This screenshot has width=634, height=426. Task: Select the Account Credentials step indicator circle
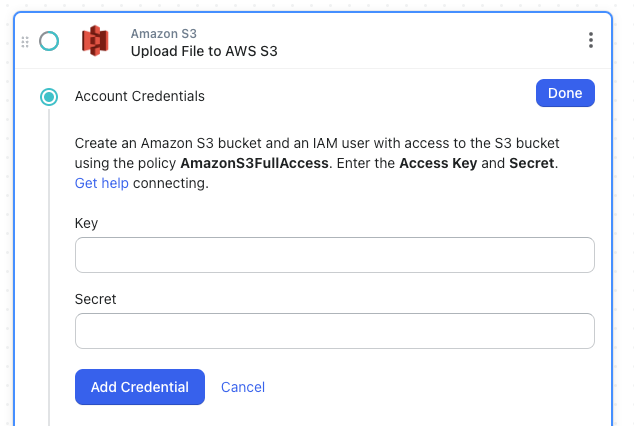tap(49, 97)
